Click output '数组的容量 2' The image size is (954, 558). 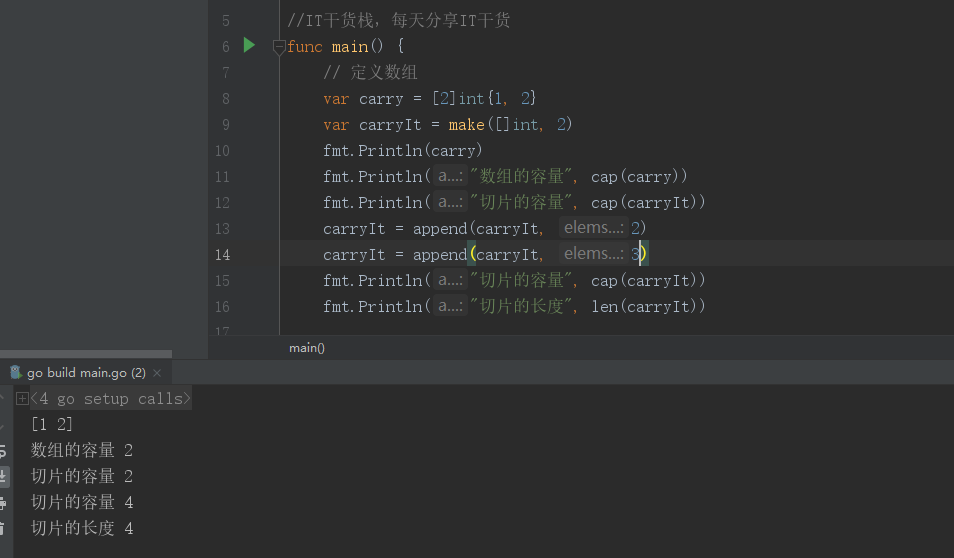82,450
